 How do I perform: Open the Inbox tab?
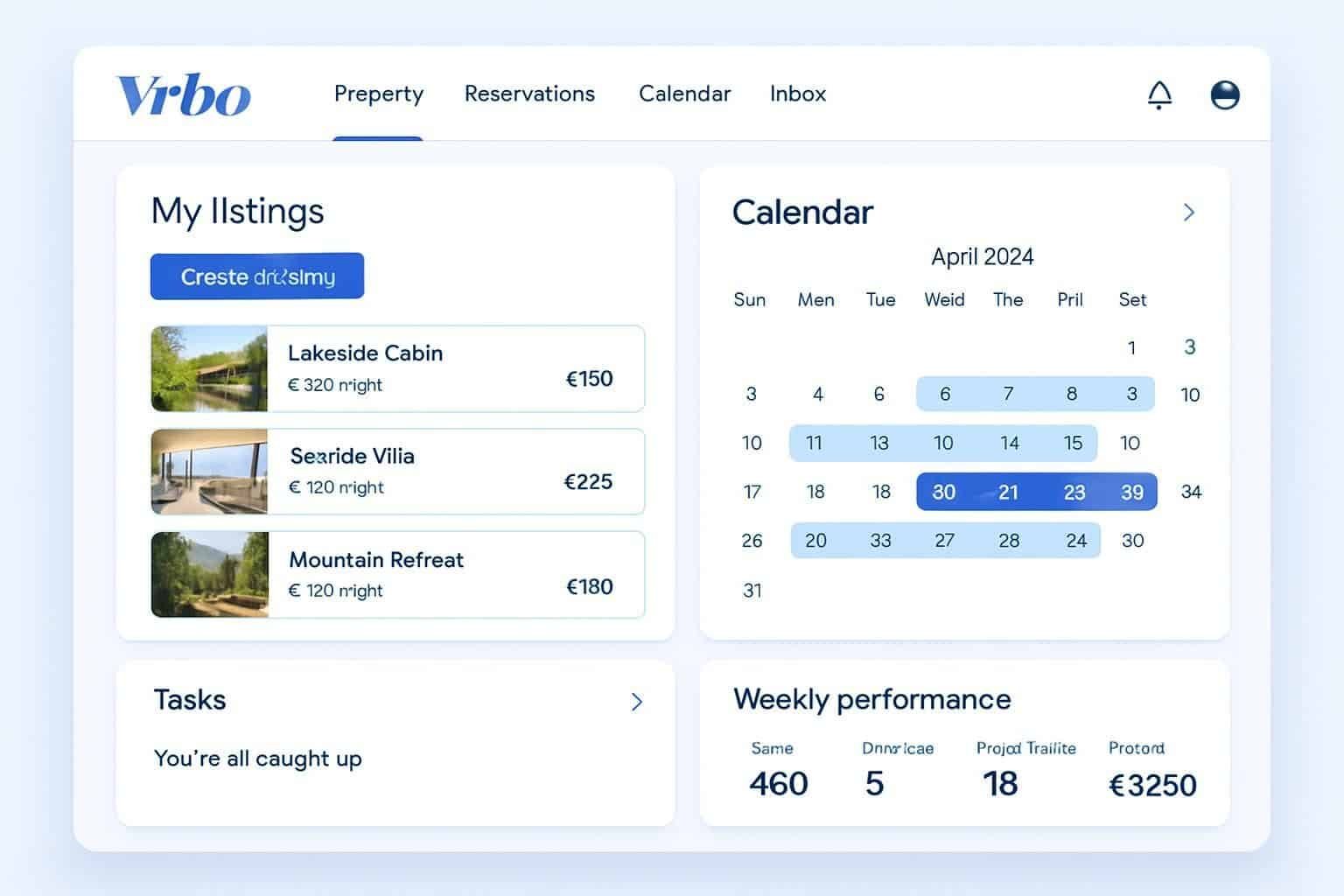pos(797,94)
